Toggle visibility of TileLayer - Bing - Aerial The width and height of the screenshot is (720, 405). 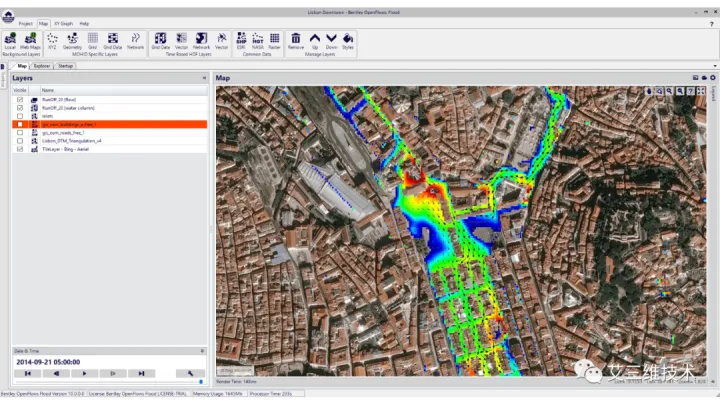20,148
